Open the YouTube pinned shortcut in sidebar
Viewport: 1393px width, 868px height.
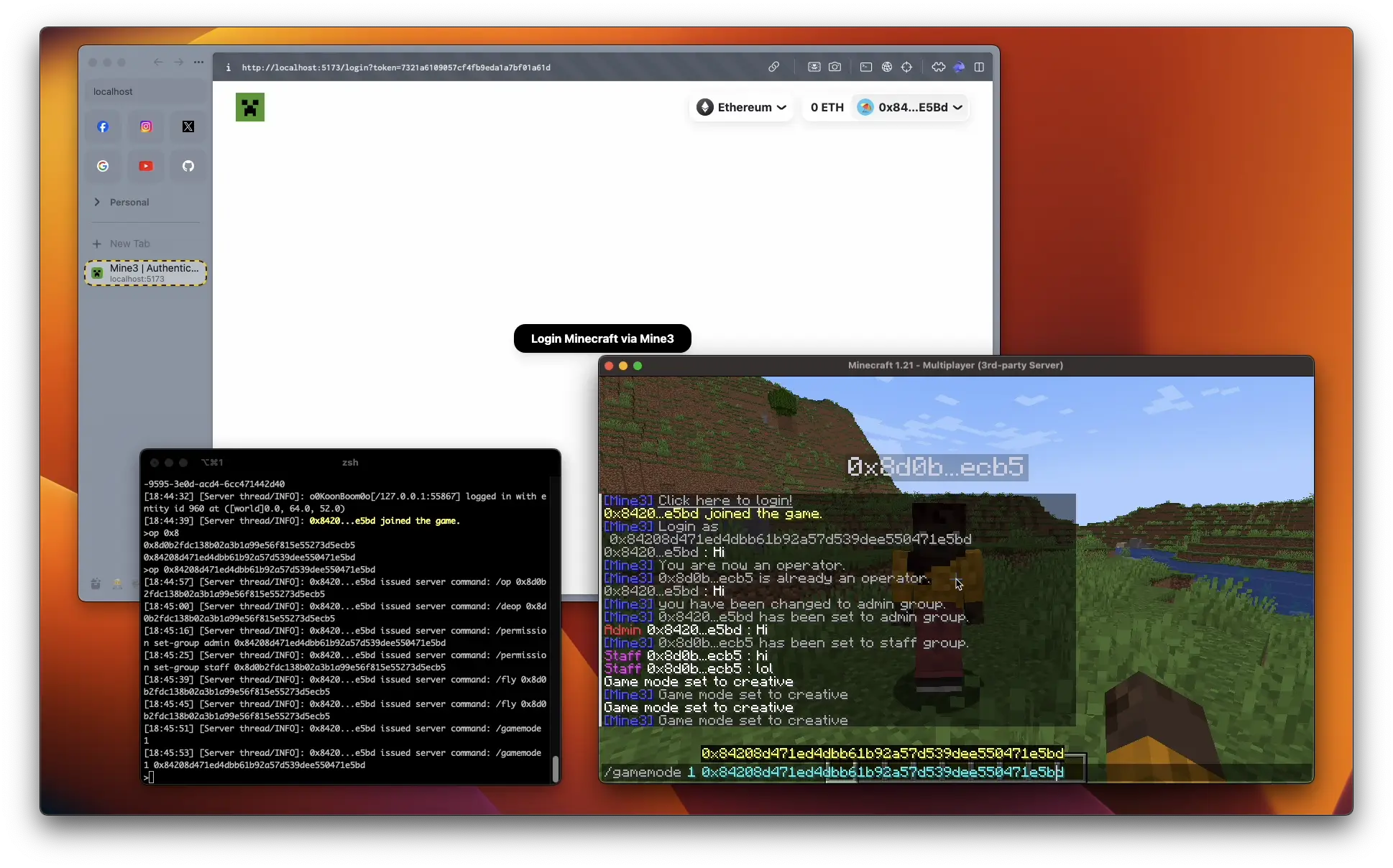pos(146,166)
